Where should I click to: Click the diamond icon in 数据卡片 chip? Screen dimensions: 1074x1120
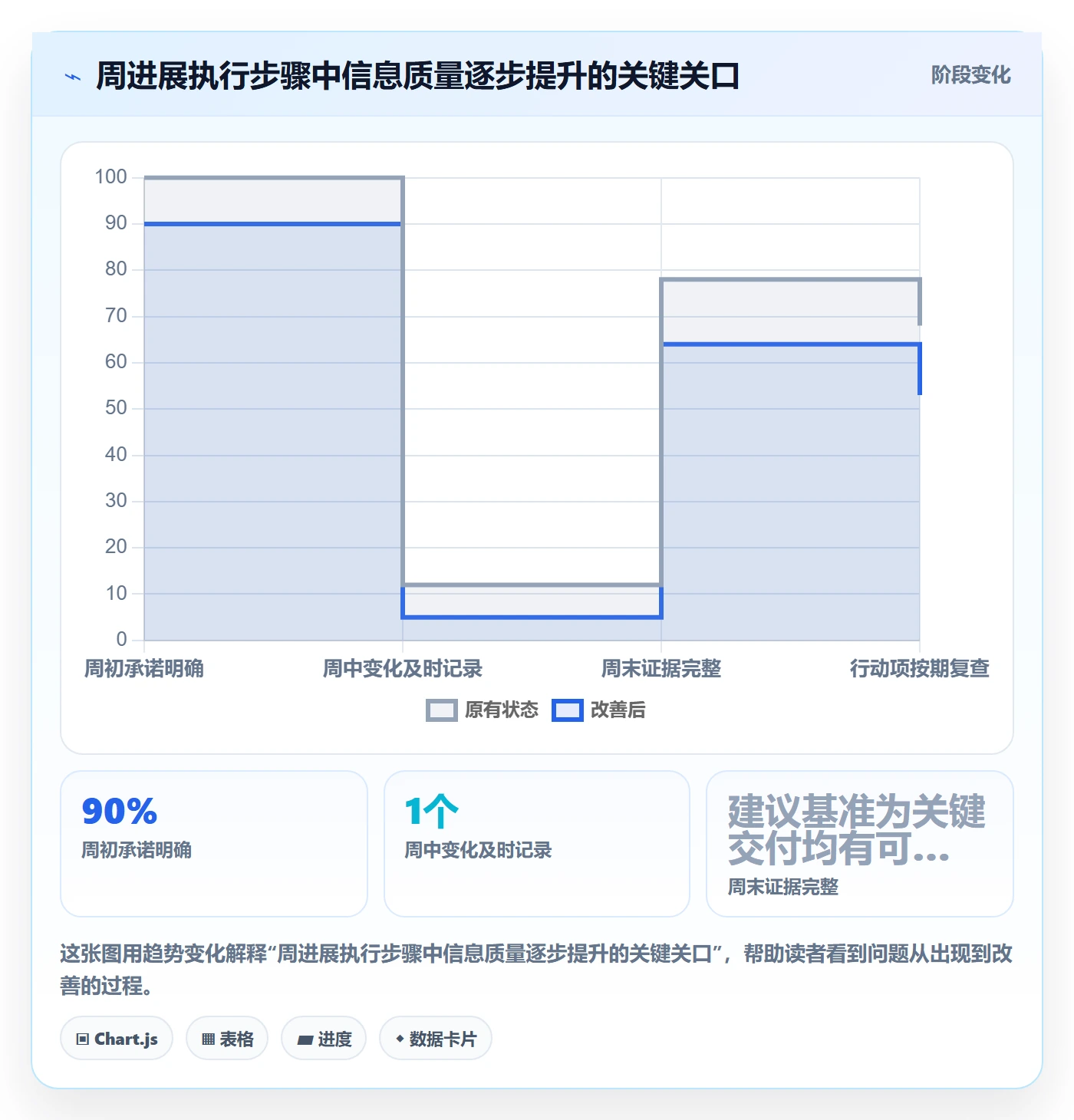(400, 1039)
